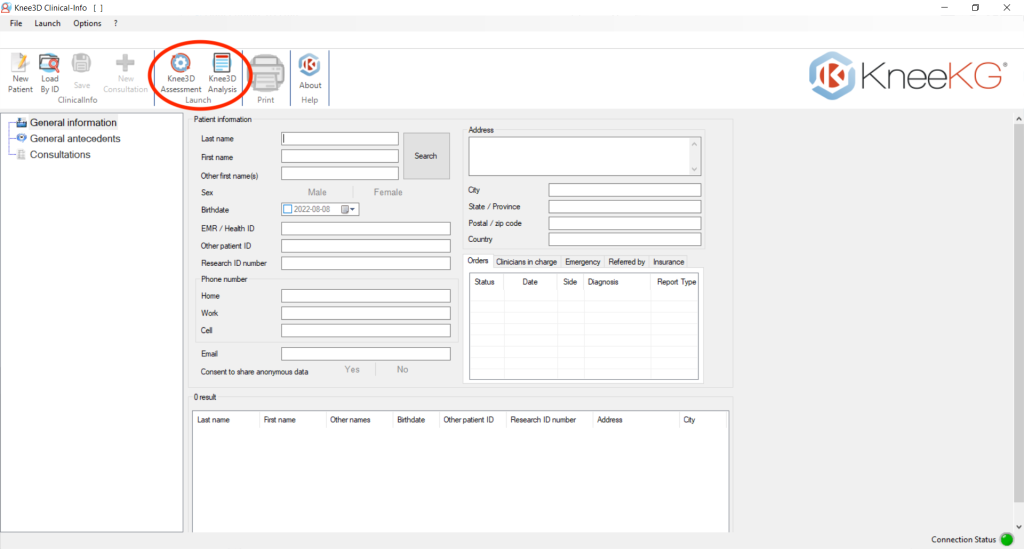Switch to the Emergency tab
This screenshot has width=1024, height=549.
point(583,262)
